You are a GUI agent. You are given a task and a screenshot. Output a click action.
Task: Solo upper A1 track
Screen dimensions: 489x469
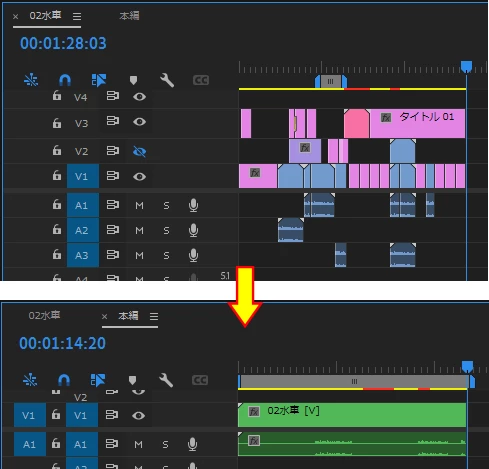(x=166, y=205)
